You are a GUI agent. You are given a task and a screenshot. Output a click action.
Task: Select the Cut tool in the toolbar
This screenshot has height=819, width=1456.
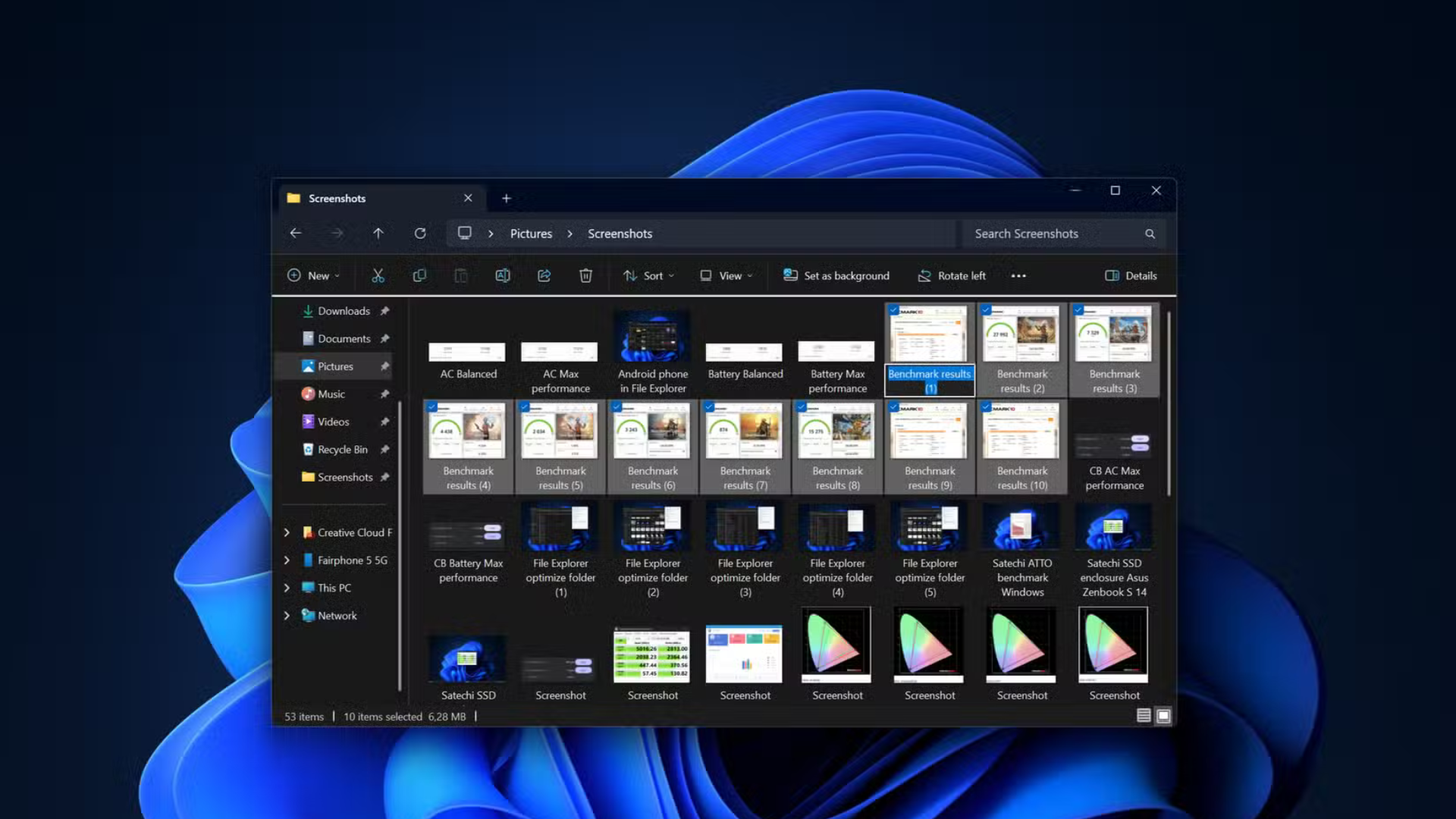pos(378,275)
